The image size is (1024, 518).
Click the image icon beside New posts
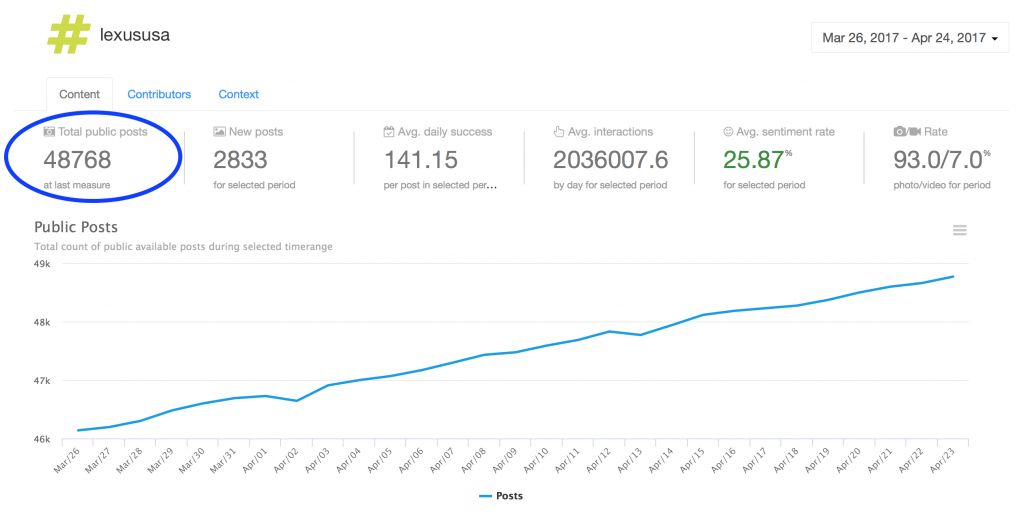click(219, 131)
